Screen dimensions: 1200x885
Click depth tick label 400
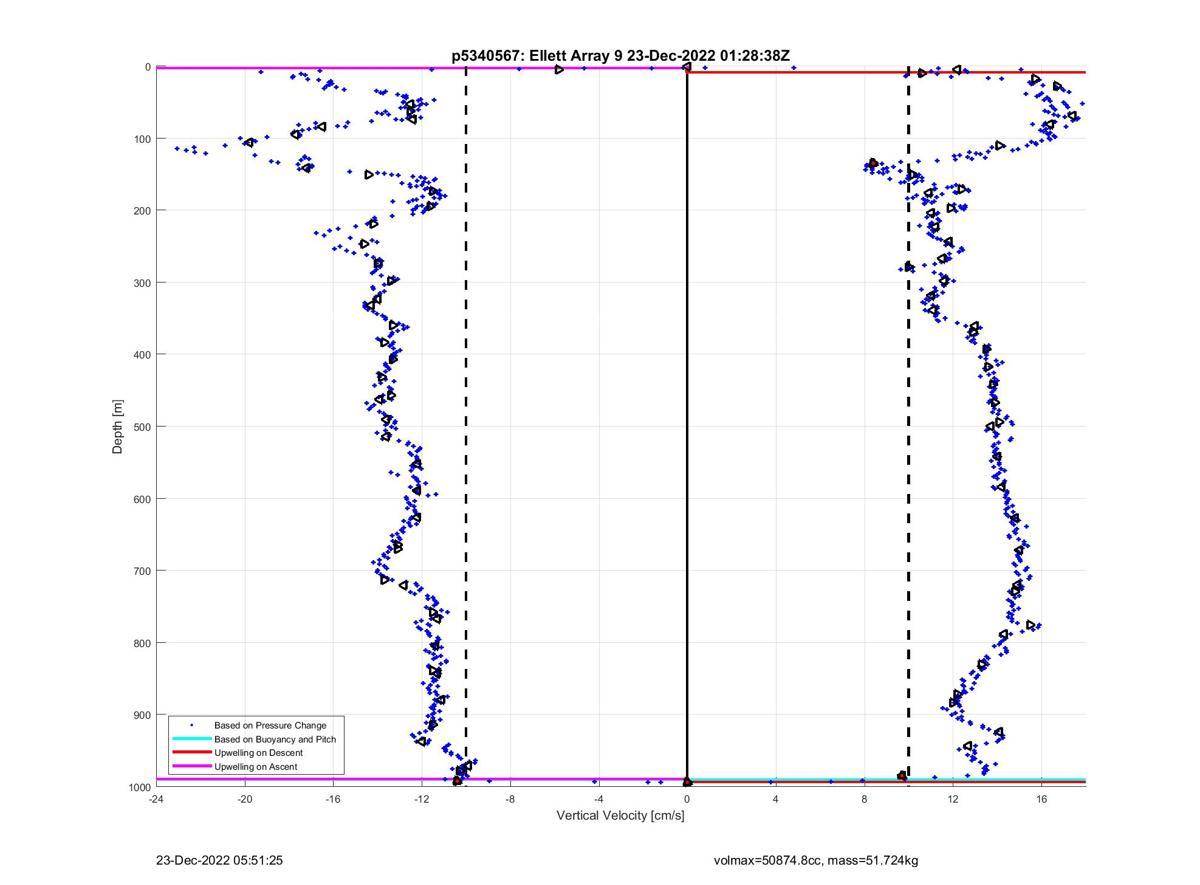tap(142, 355)
